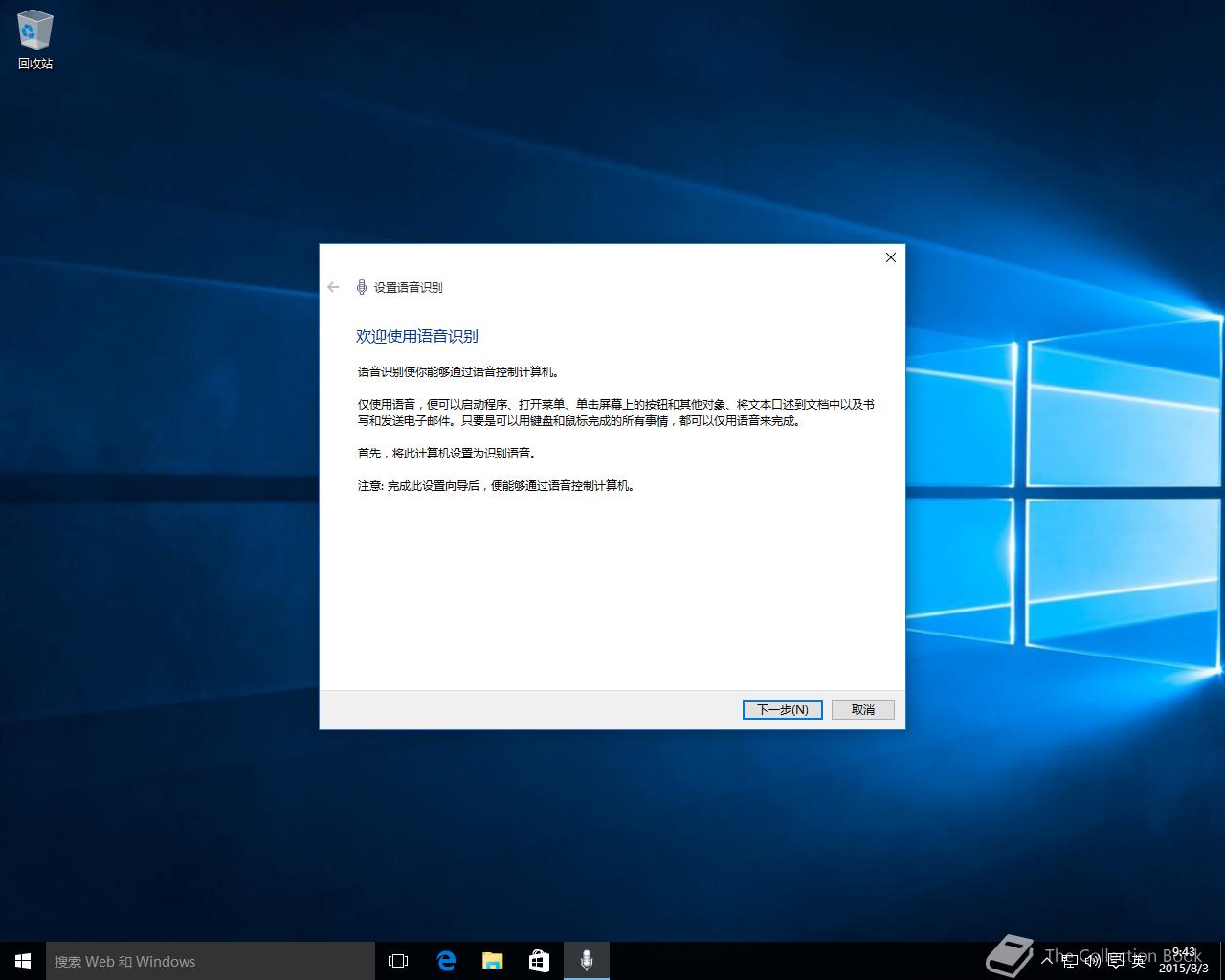This screenshot has width=1225, height=980.
Task: Open the network tray icon
Action: [1070, 961]
